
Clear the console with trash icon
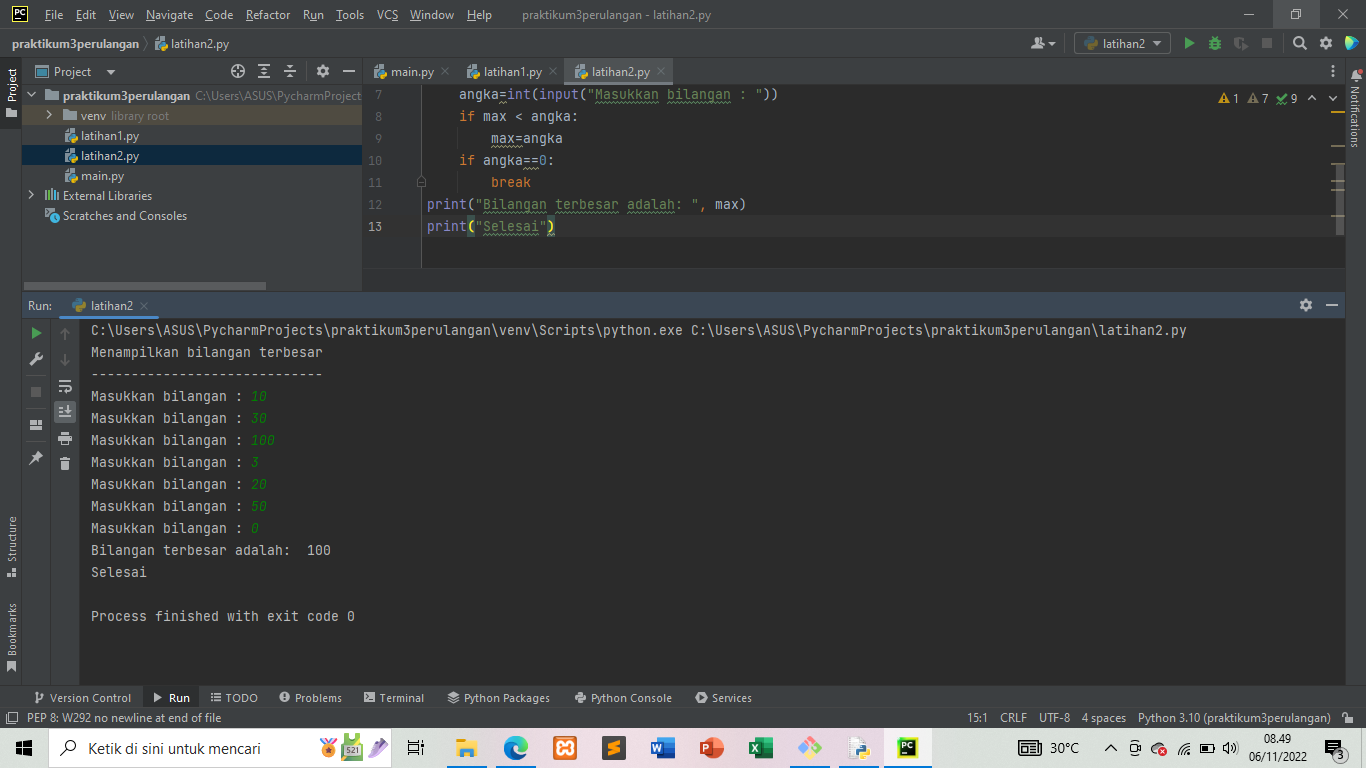[x=65, y=460]
